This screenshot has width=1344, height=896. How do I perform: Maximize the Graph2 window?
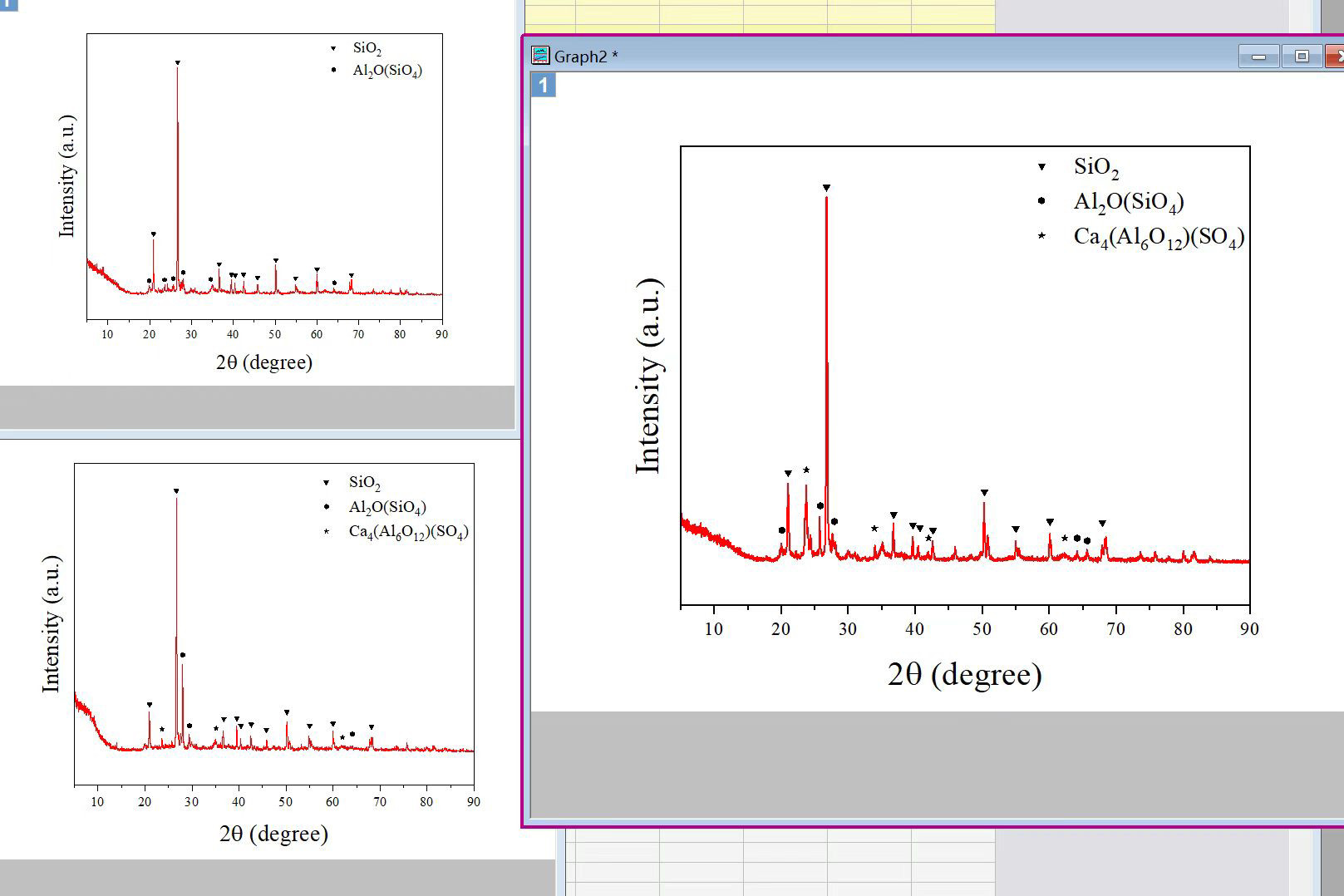point(1302,57)
